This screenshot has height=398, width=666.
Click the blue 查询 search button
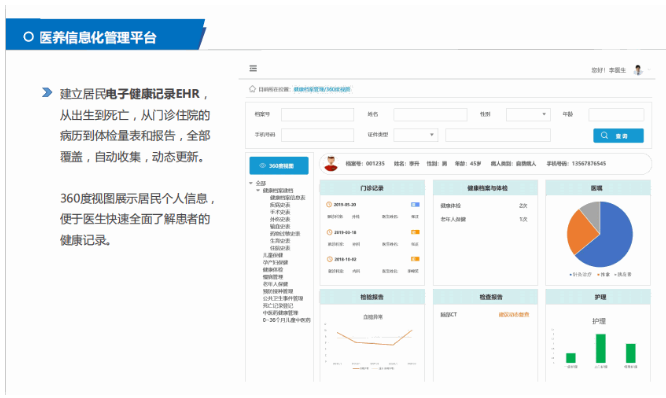618,135
